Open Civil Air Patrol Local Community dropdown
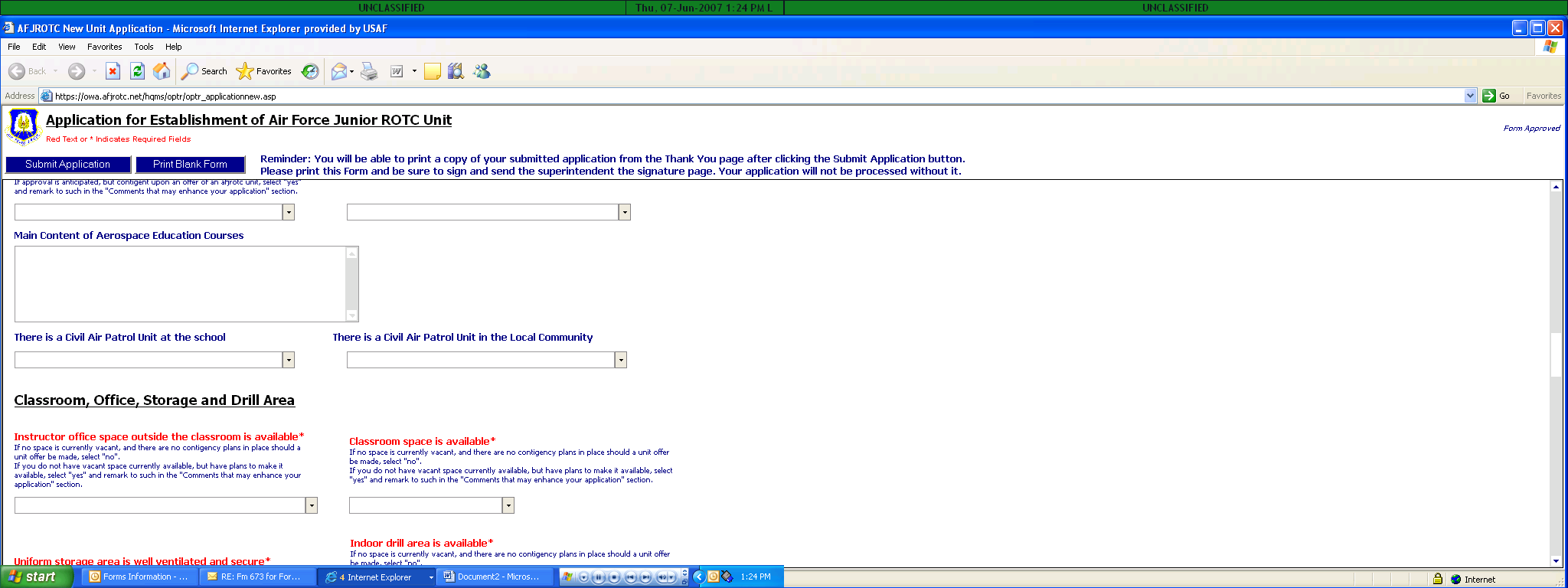The image size is (1568, 588). (x=621, y=360)
